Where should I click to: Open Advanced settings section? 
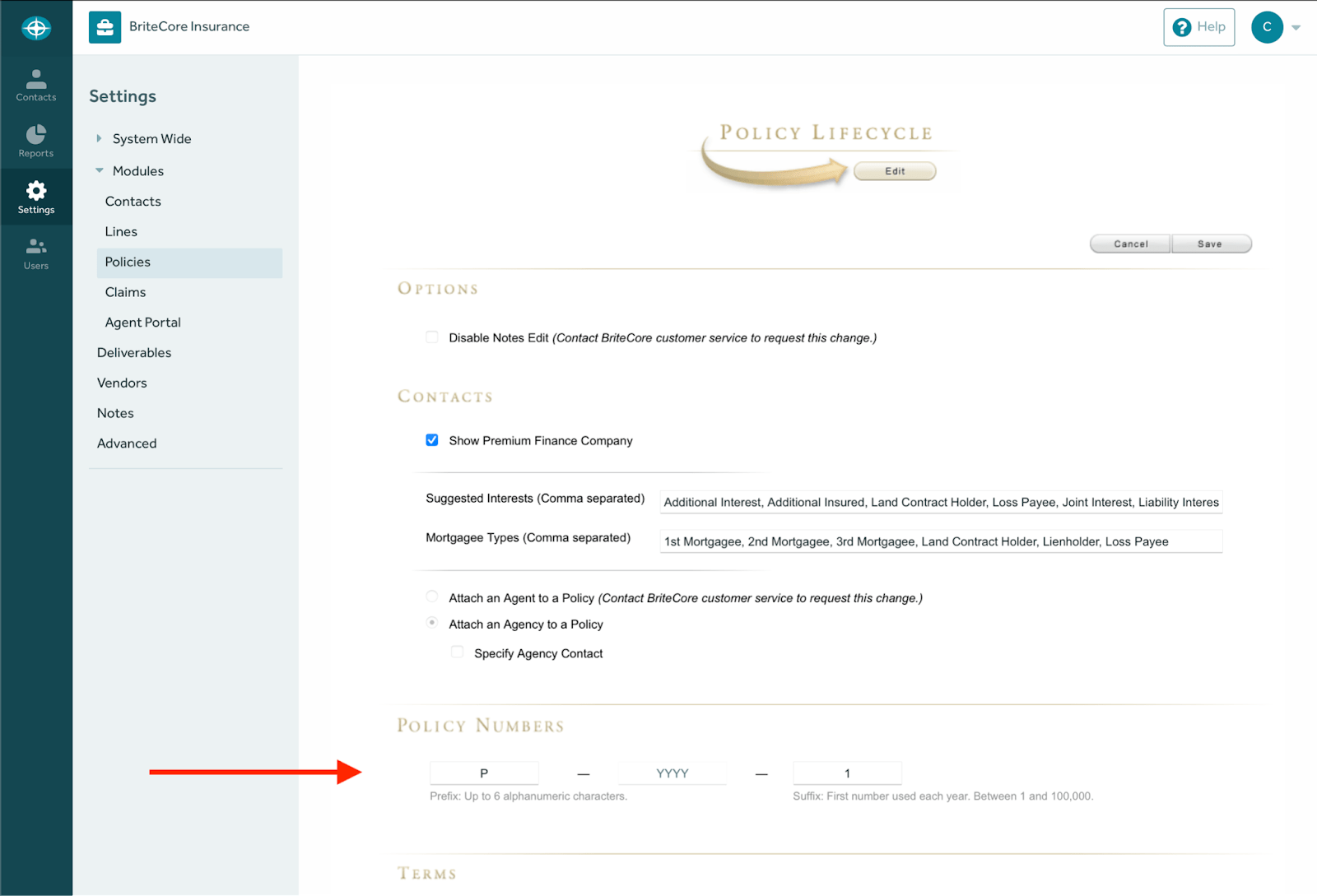pos(127,443)
